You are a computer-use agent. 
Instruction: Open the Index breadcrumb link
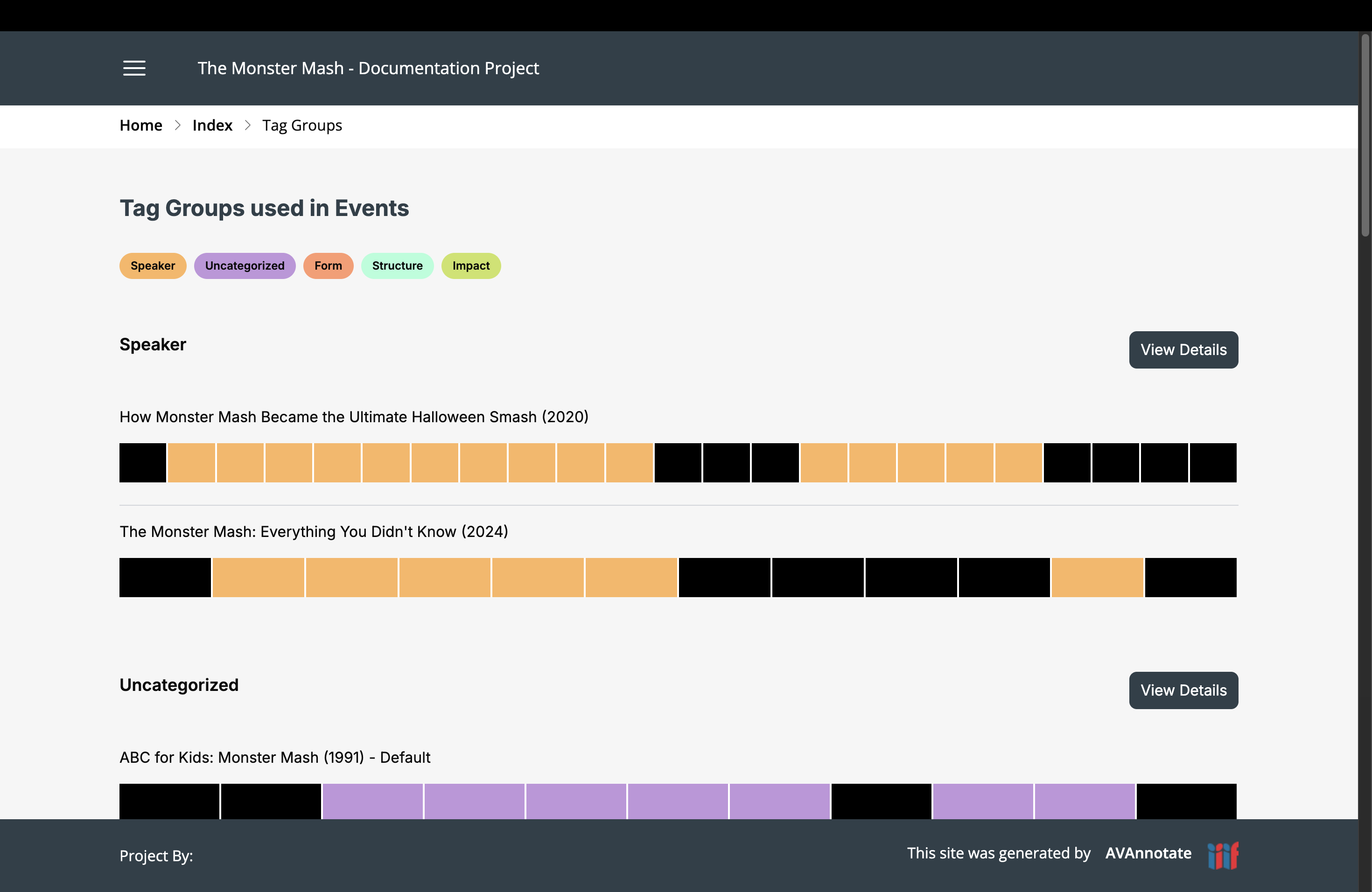(x=212, y=125)
